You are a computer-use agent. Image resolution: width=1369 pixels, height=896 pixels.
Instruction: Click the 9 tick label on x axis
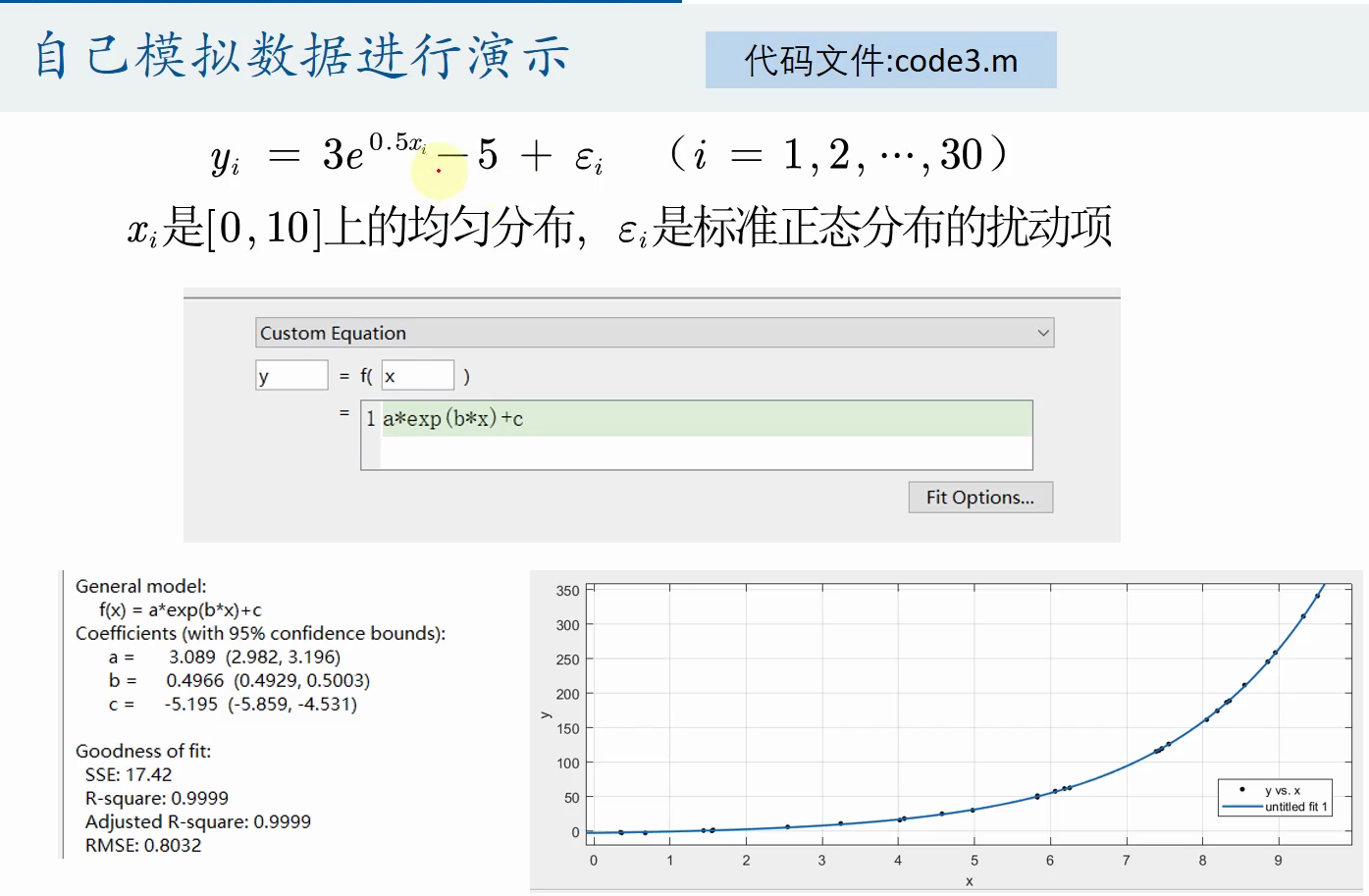[1278, 860]
